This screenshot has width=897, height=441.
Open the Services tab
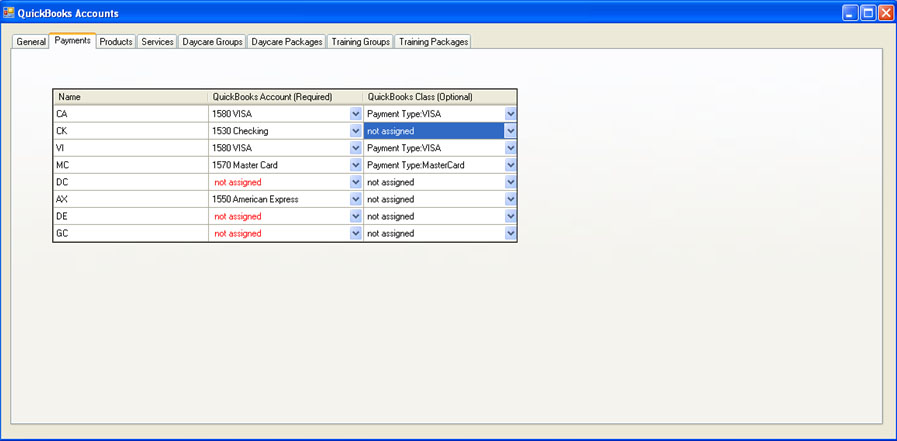tap(157, 42)
